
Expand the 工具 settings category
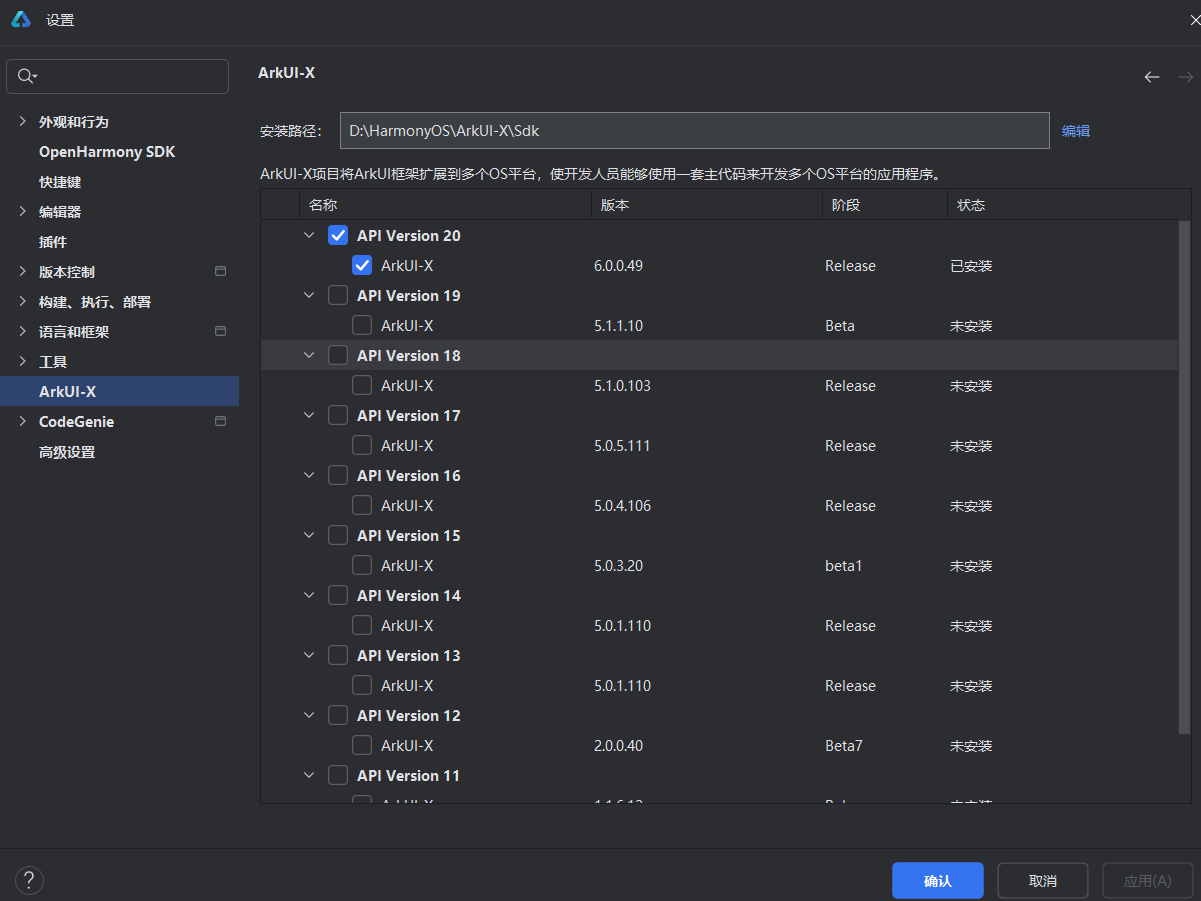23,361
